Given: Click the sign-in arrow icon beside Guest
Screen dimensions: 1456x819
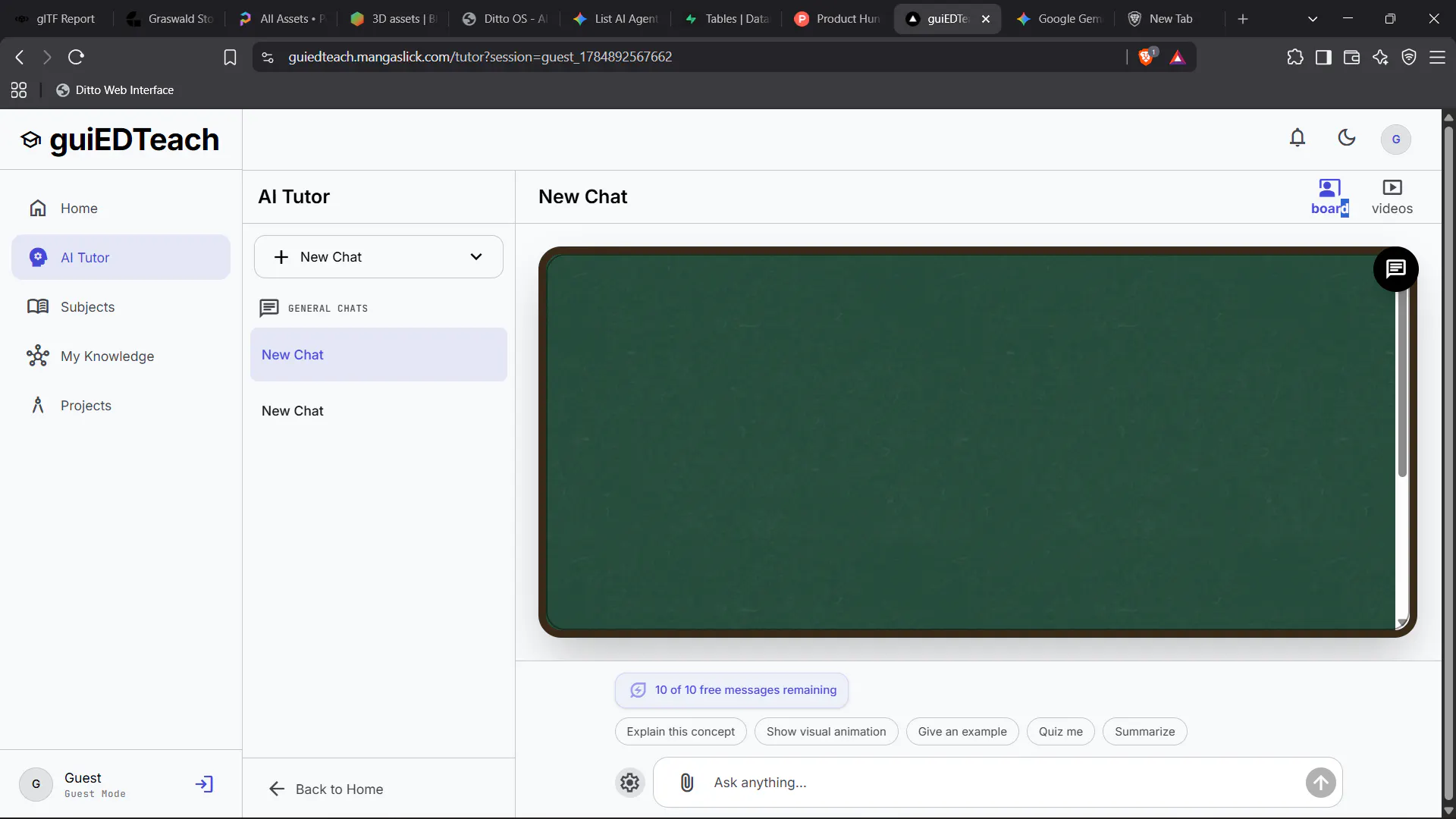Looking at the screenshot, I should coord(204,784).
